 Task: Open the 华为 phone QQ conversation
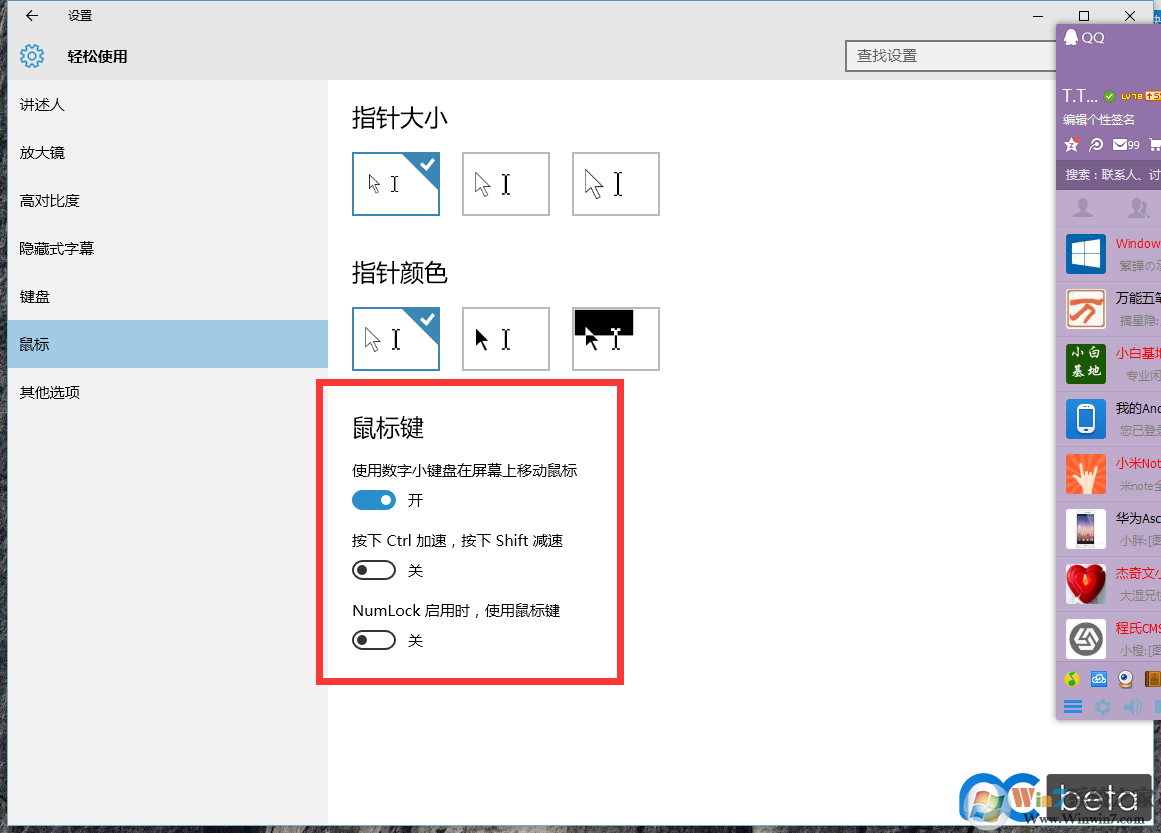click(x=1108, y=529)
